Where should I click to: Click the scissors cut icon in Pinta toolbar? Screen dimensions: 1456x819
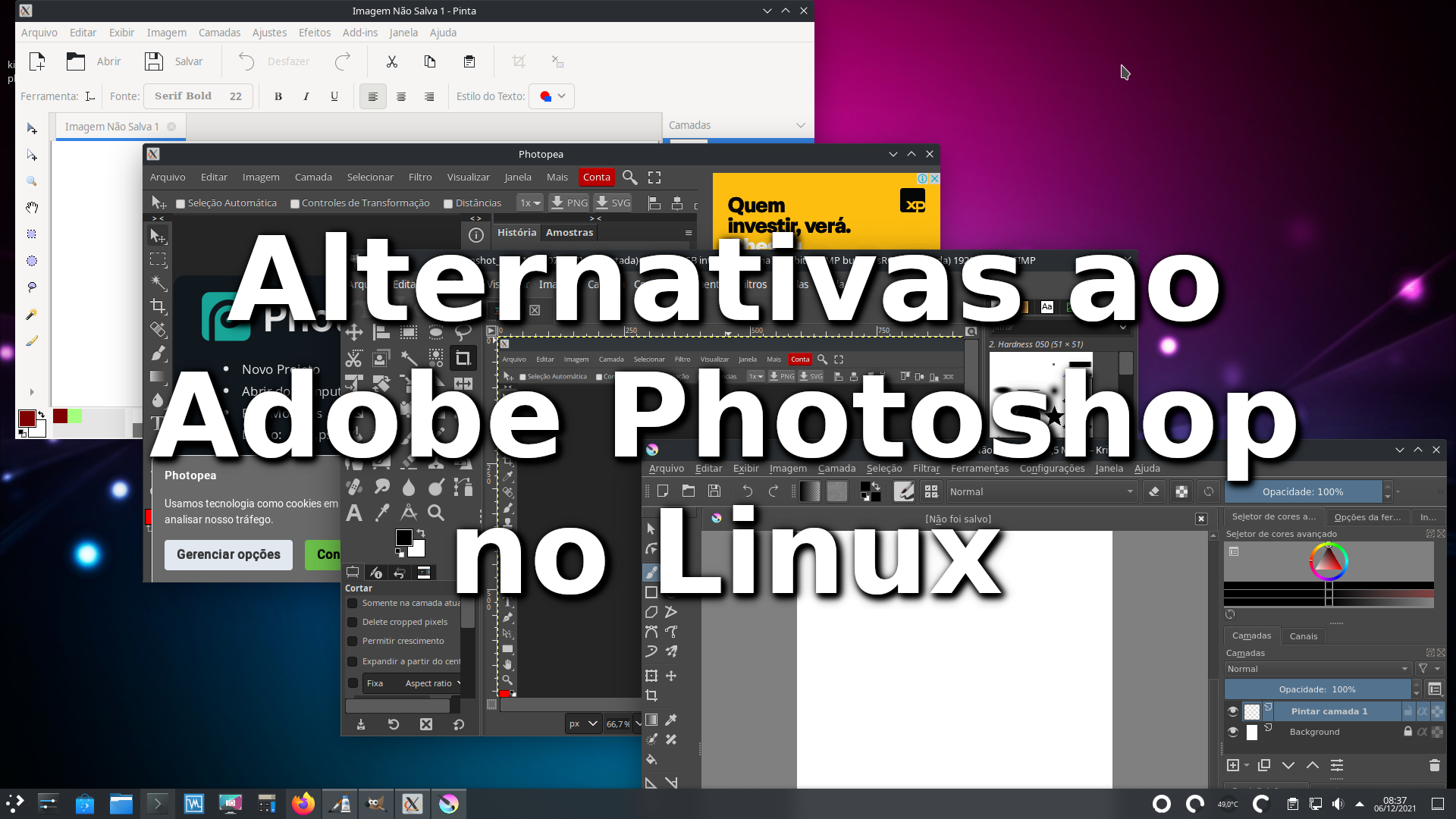[392, 61]
